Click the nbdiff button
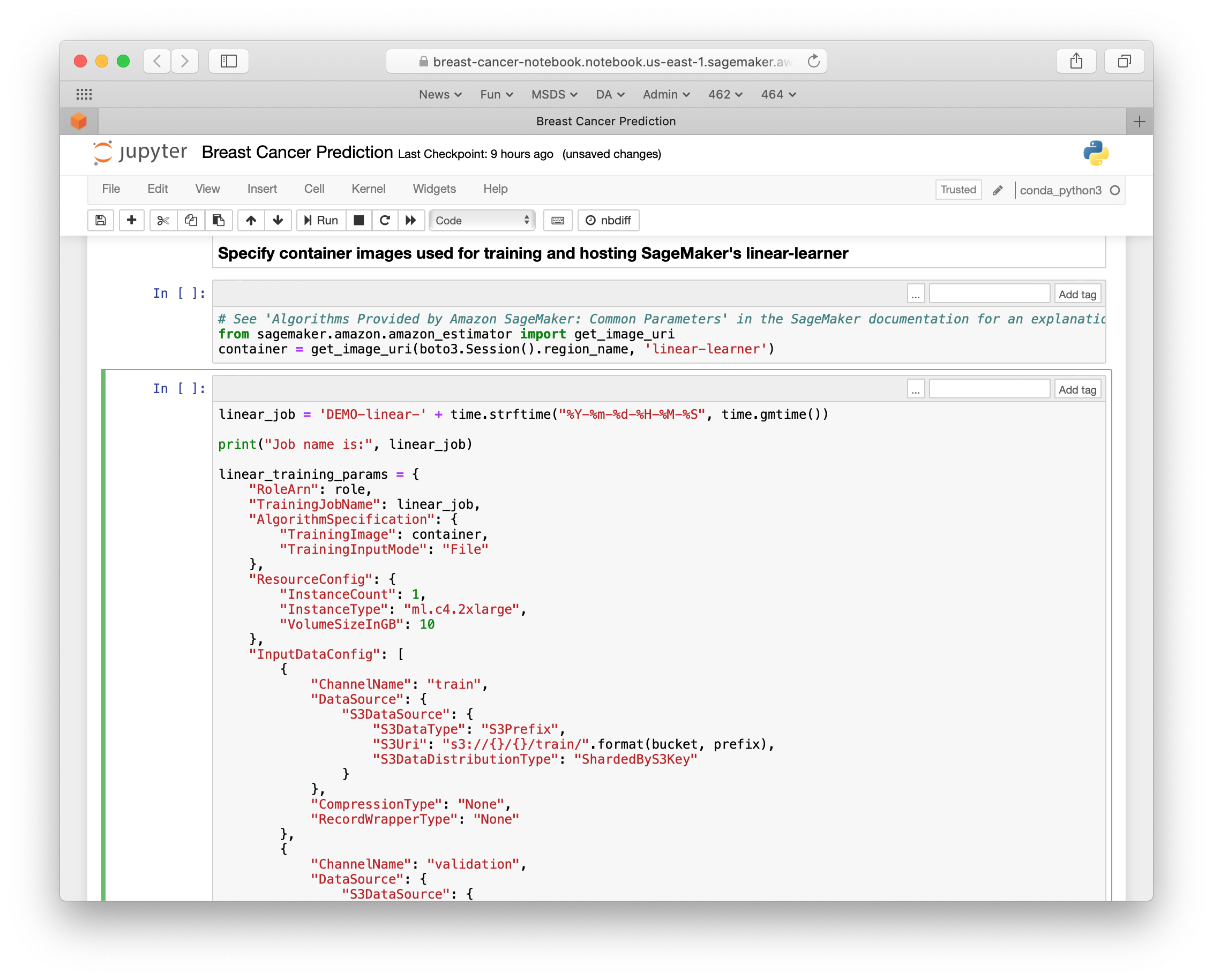Image resolution: width=1213 pixels, height=980 pixels. [609, 220]
